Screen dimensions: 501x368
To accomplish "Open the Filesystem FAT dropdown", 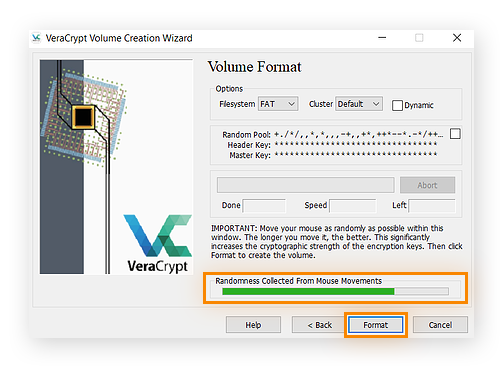I will 278,104.
